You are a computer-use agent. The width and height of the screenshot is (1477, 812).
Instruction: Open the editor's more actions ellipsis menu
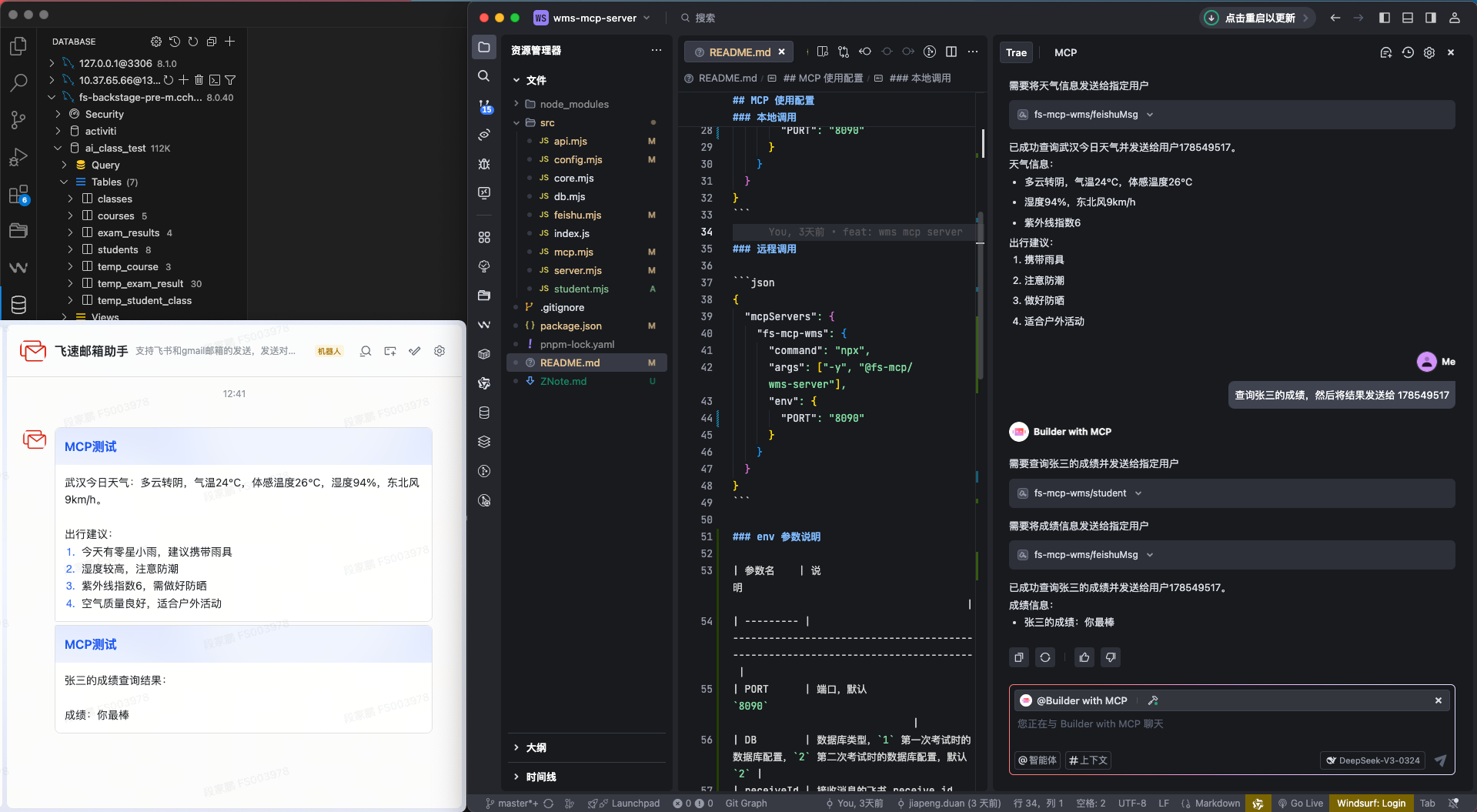[973, 52]
